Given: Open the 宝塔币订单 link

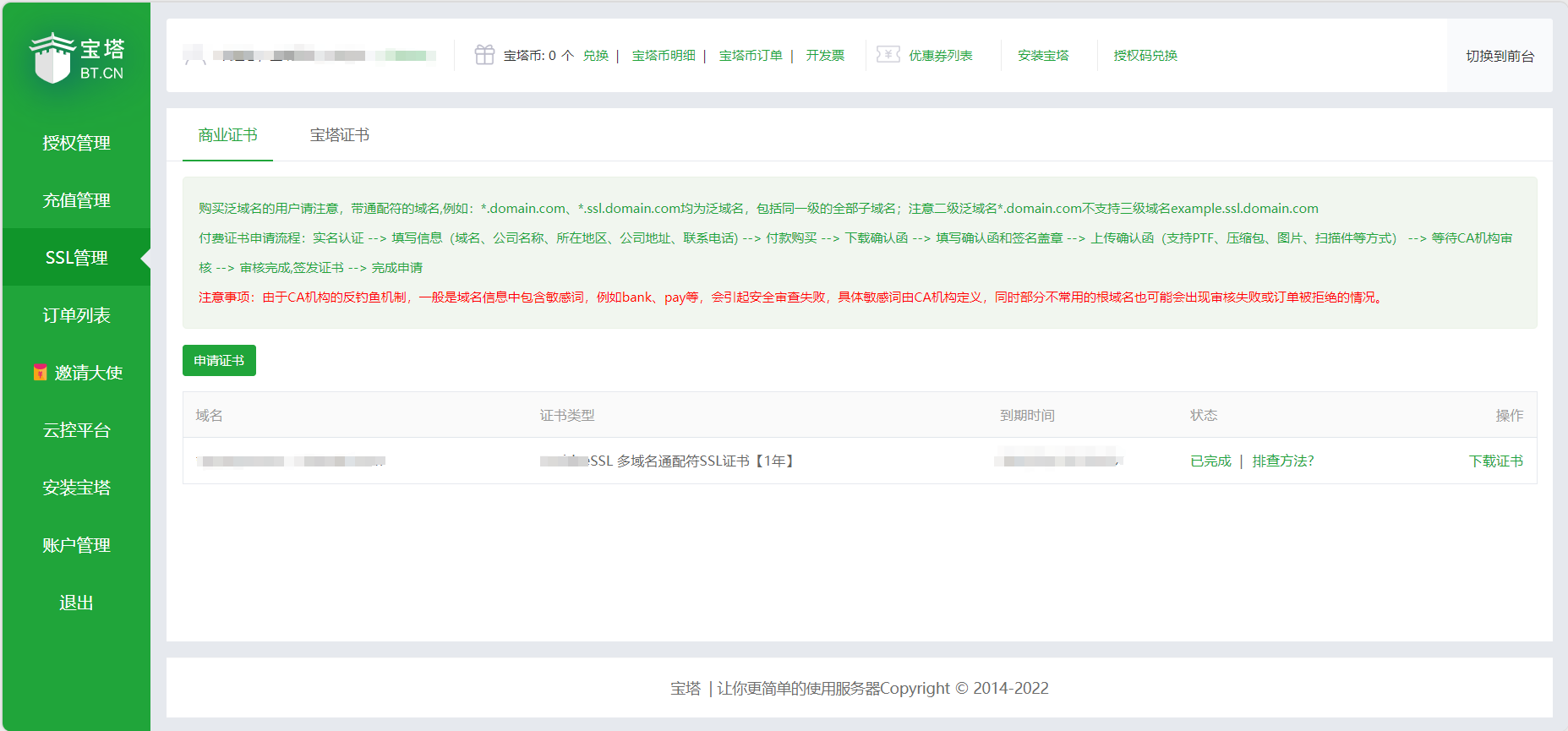Looking at the screenshot, I should (x=751, y=56).
